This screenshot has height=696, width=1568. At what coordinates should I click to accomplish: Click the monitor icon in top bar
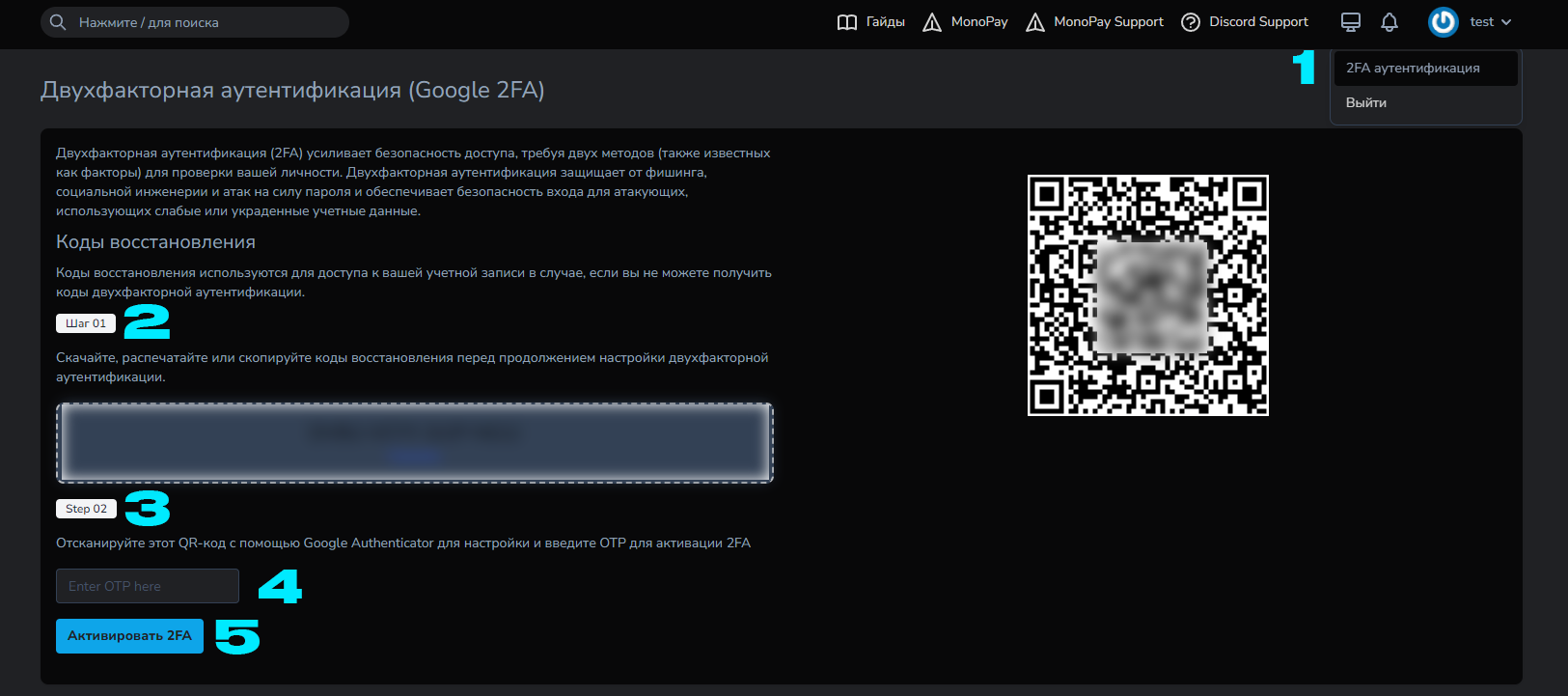1351,22
